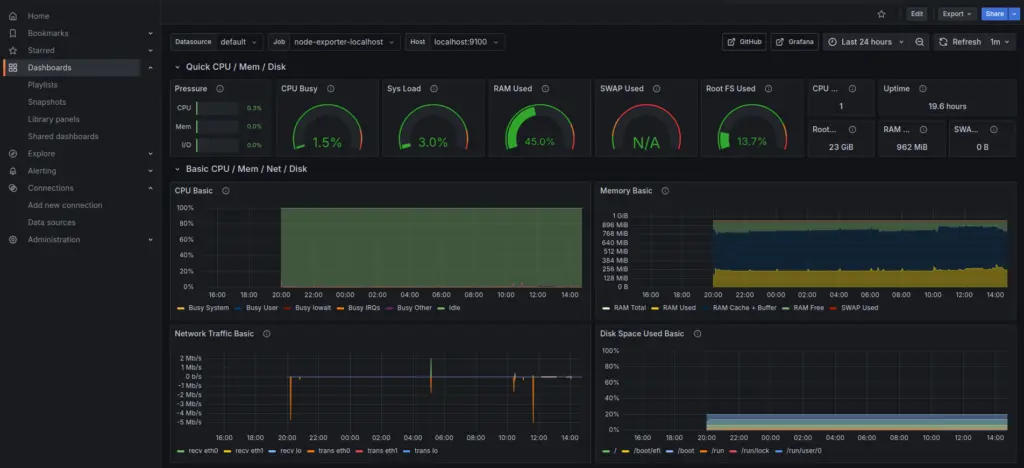Click the zoom out time range icon
1024x468 pixels.
click(920, 42)
